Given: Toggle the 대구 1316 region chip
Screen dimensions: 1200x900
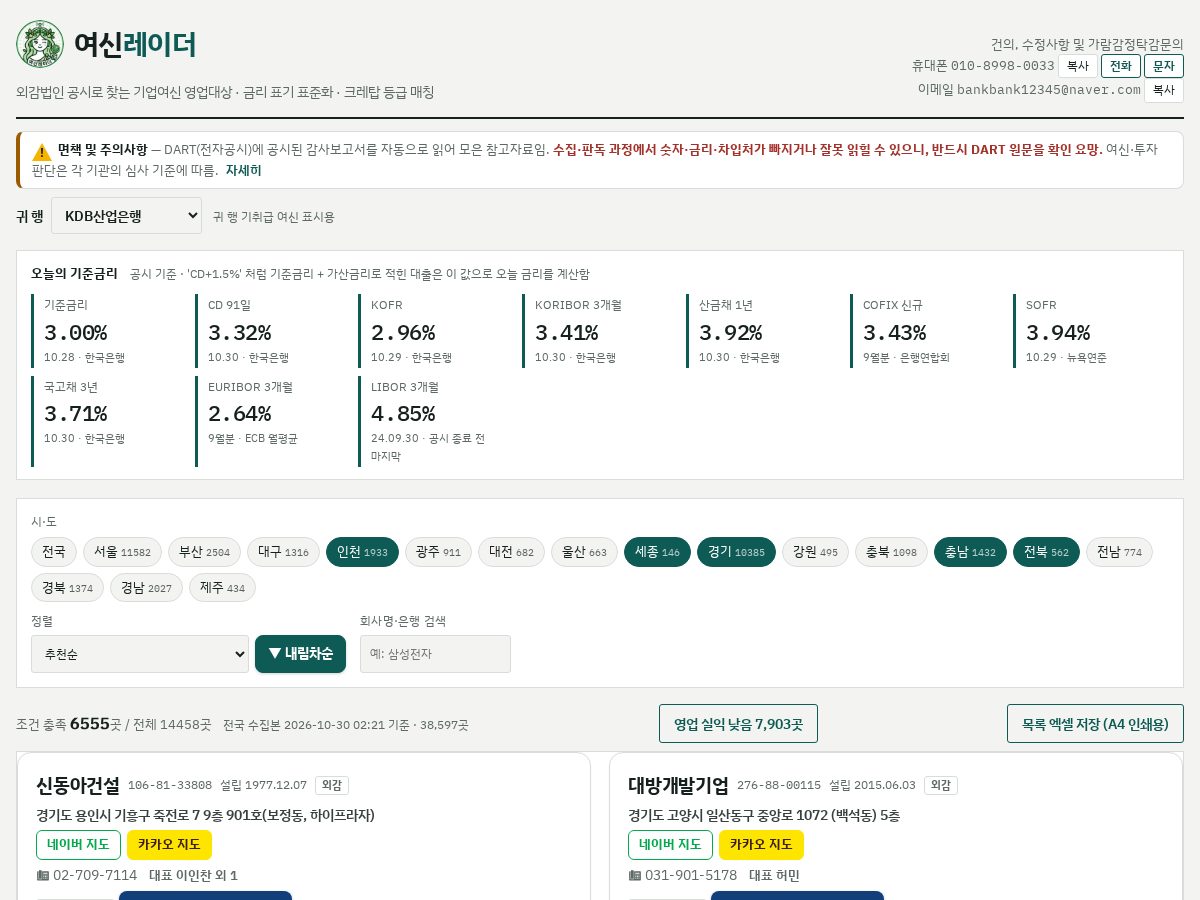Looking at the screenshot, I should pyautogui.click(x=283, y=552).
